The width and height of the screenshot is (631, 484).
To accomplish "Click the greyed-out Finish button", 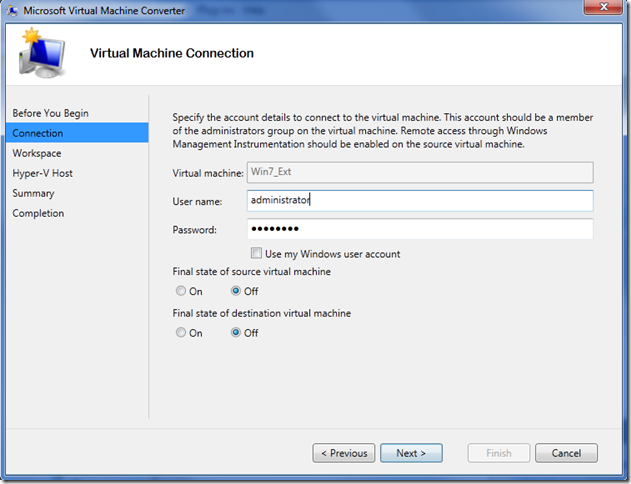I will [499, 453].
